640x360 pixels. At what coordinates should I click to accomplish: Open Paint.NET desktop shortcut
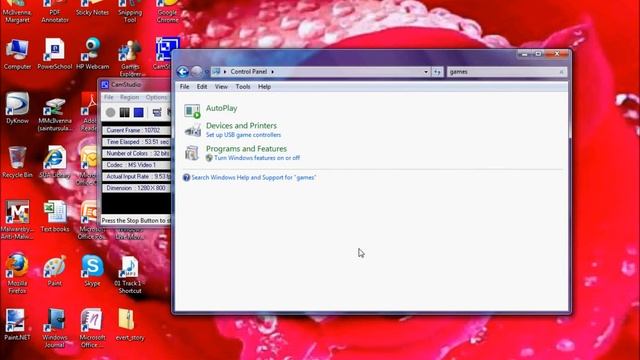17,325
